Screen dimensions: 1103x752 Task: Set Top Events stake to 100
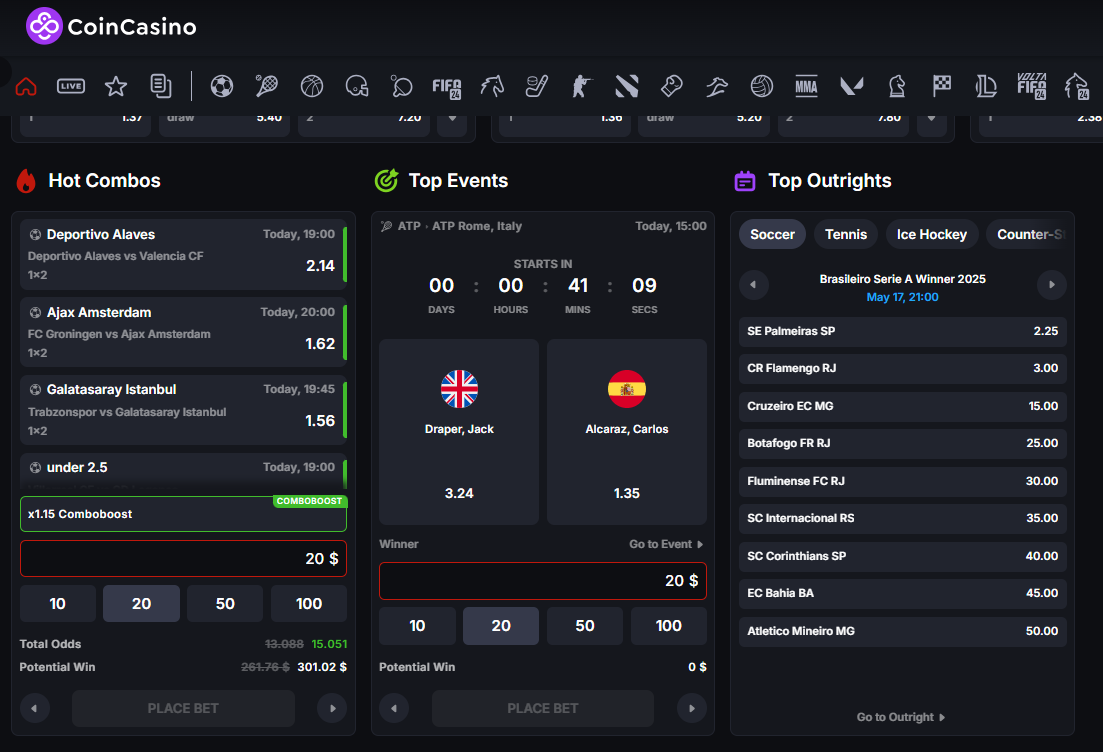(x=668, y=626)
